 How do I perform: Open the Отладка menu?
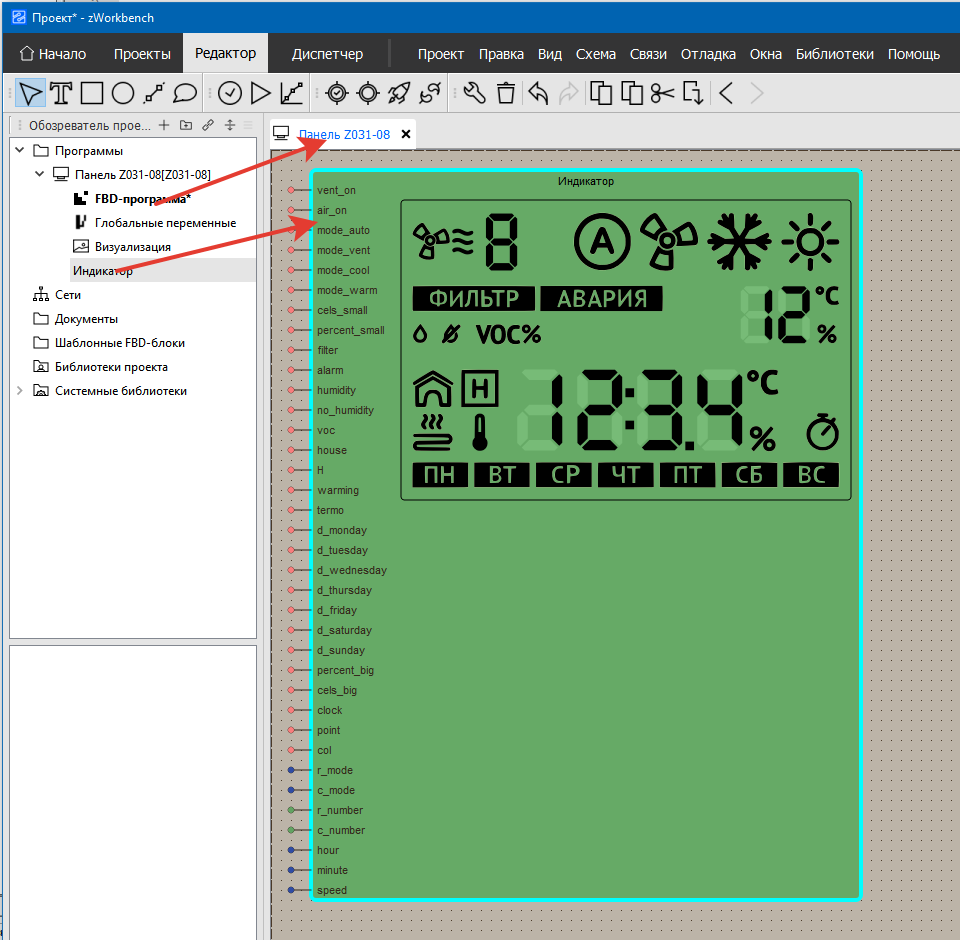[x=708, y=54]
